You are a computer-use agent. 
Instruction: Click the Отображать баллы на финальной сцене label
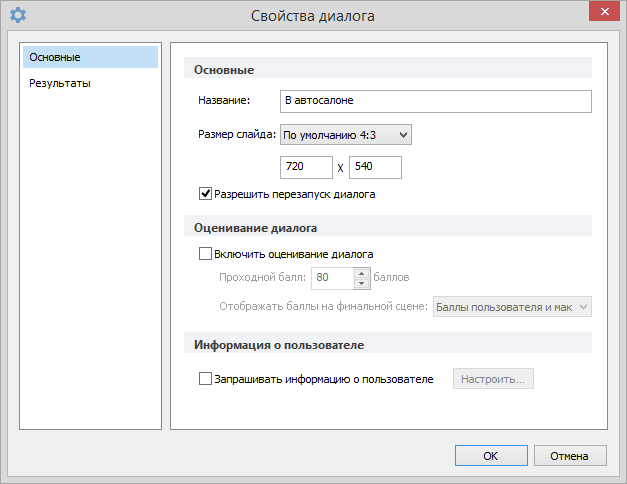tap(323, 307)
